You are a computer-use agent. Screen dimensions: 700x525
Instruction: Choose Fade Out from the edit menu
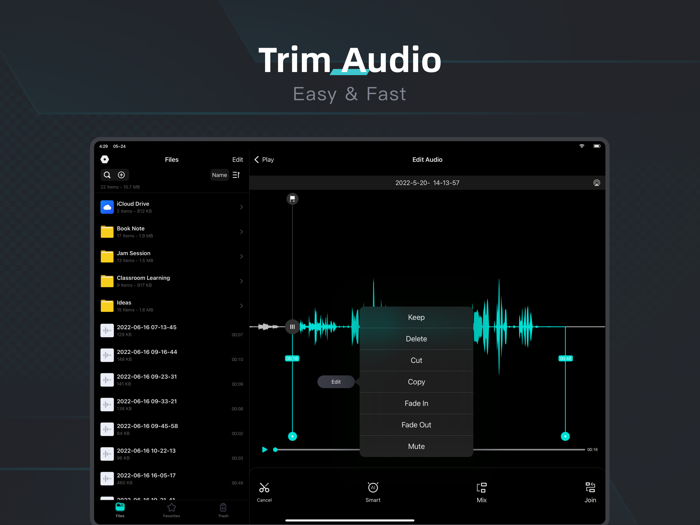coord(416,425)
